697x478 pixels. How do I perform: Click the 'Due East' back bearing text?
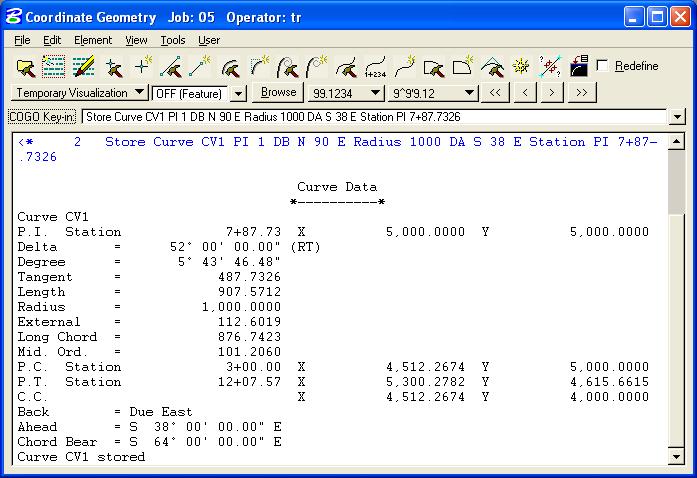(161, 412)
